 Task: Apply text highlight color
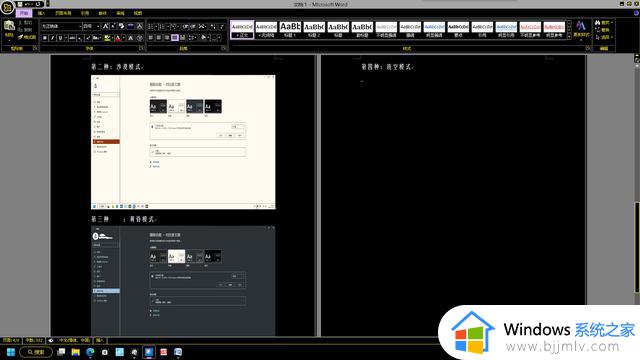tap(107, 38)
